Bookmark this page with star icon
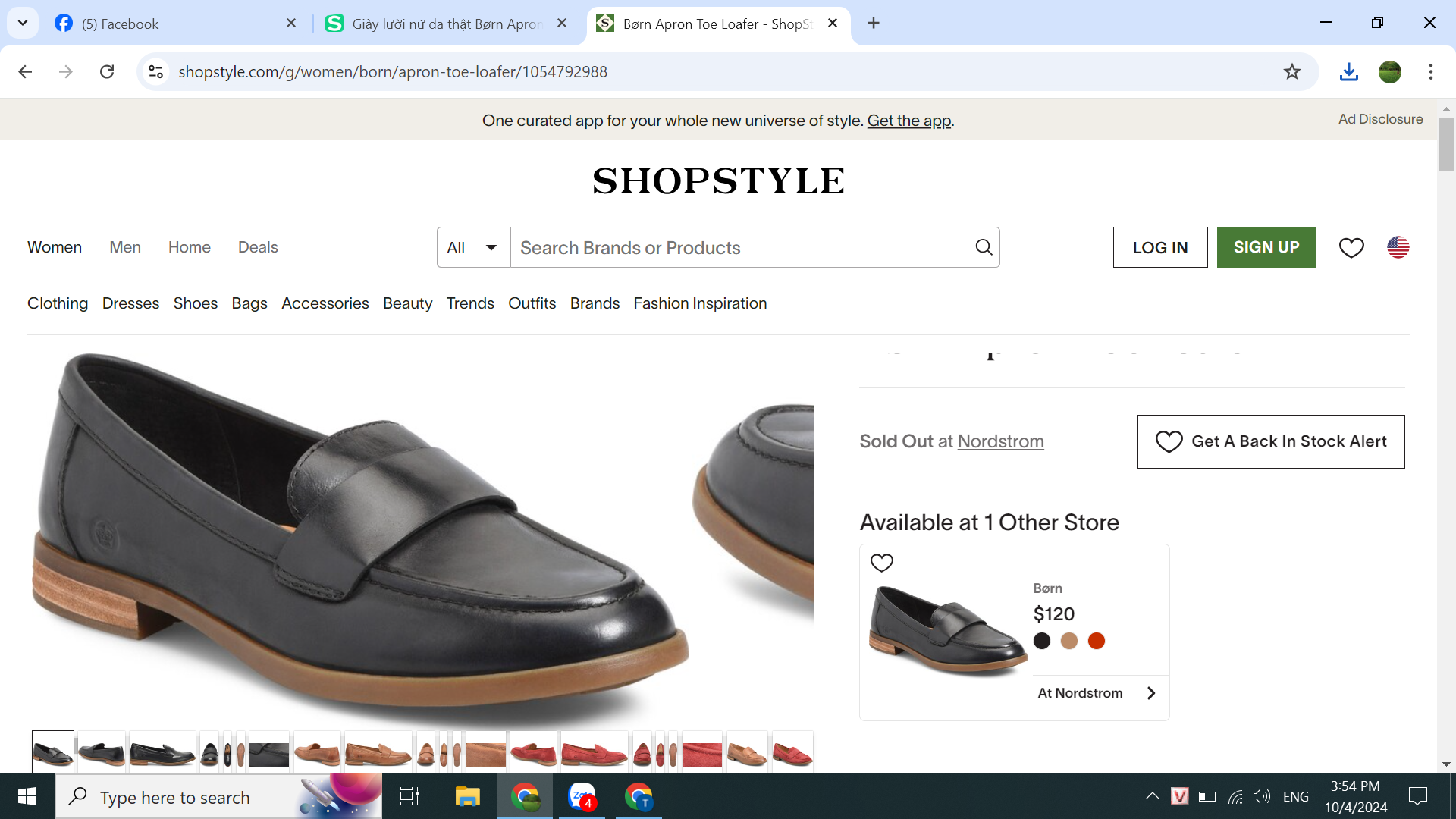 [x=1291, y=71]
